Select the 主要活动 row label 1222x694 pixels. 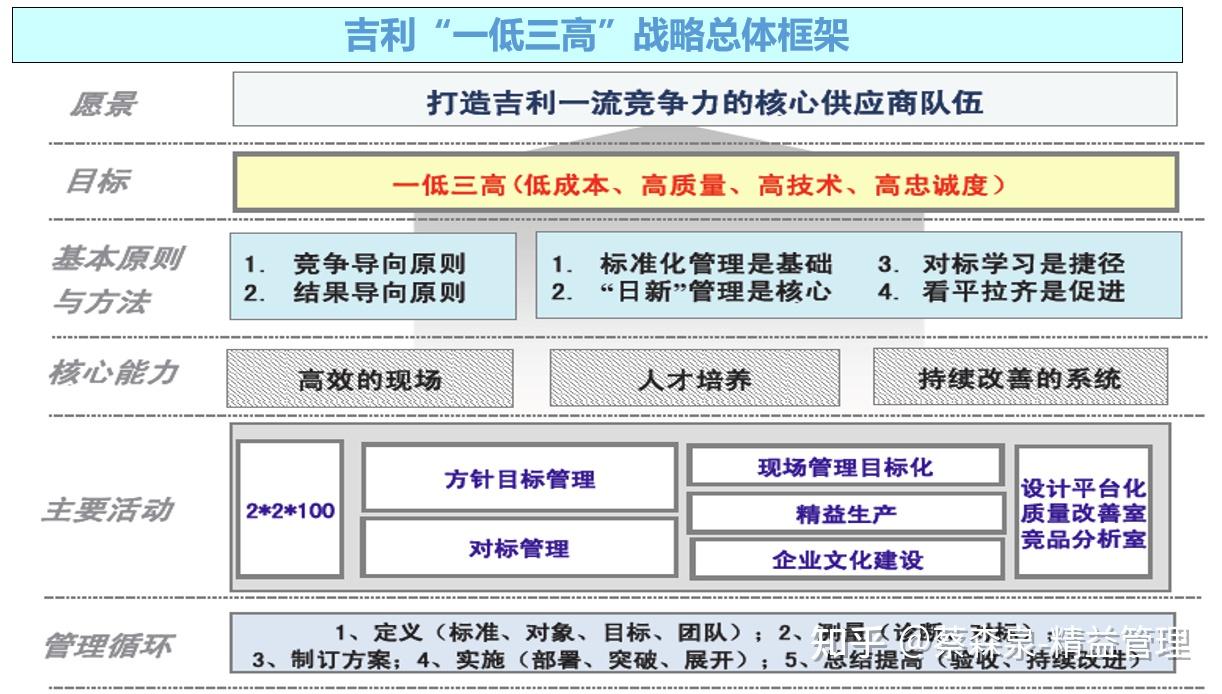pos(107,510)
